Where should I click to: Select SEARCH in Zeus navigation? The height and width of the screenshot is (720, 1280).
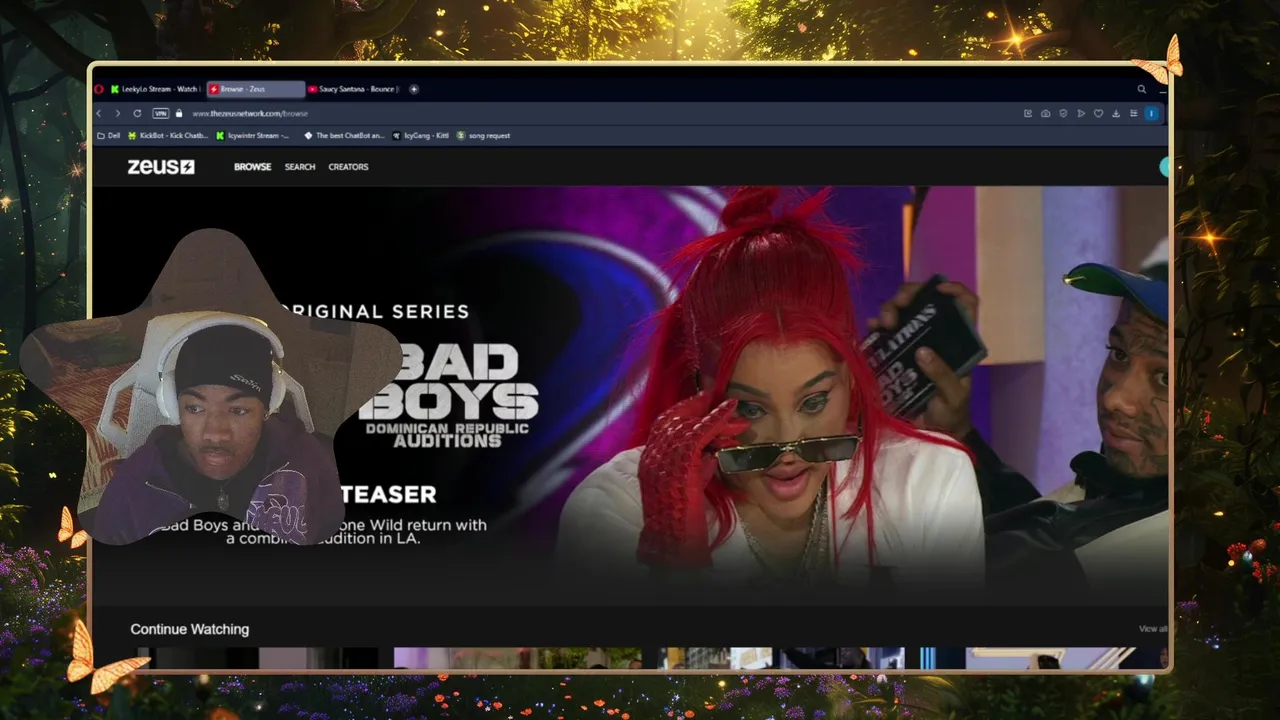(300, 167)
